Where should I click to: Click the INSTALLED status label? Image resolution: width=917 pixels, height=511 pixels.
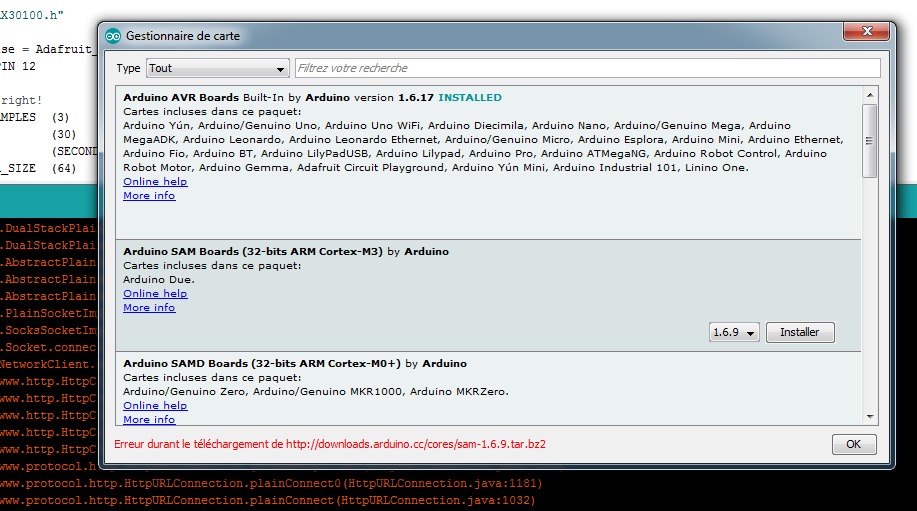pos(470,98)
